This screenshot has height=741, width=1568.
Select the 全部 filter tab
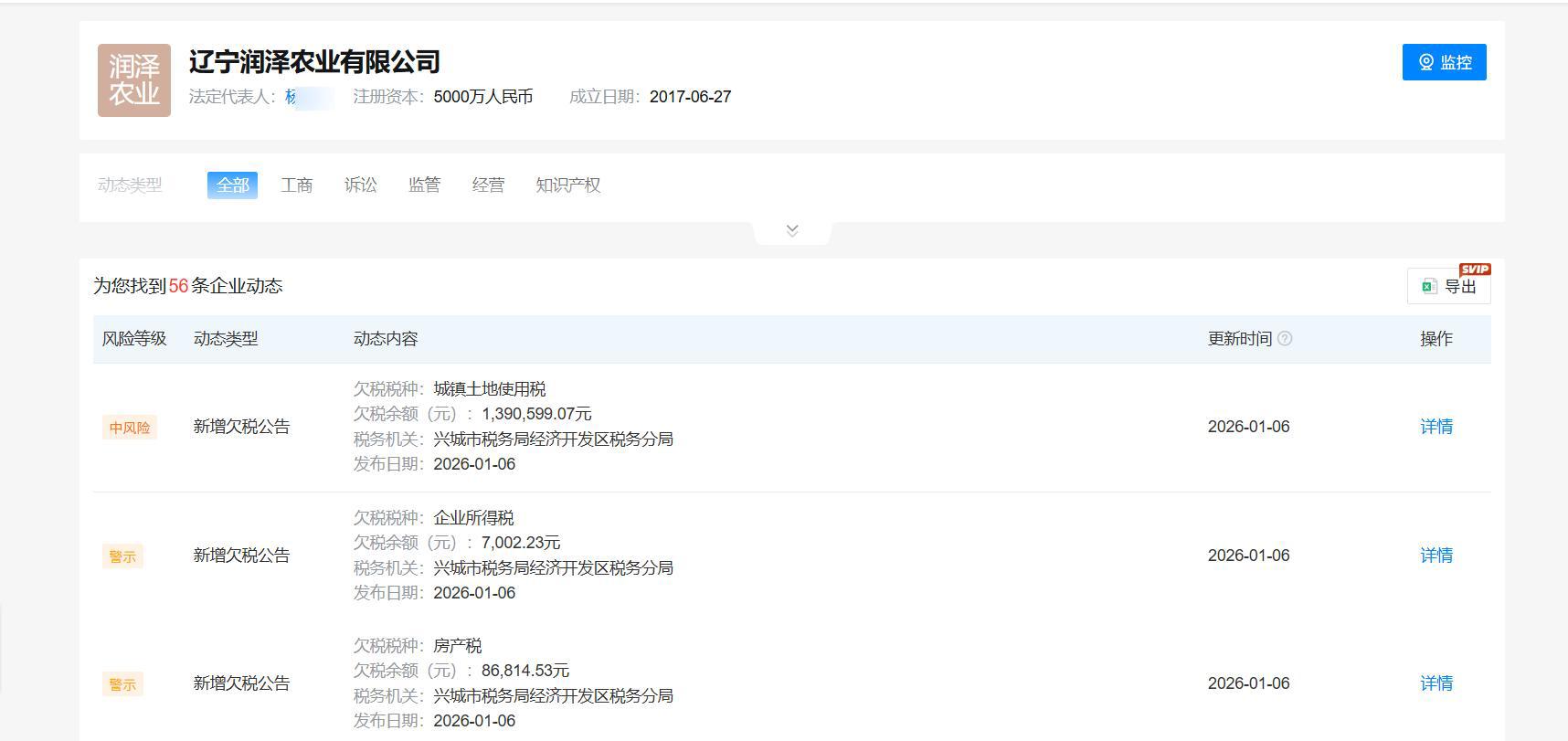232,185
